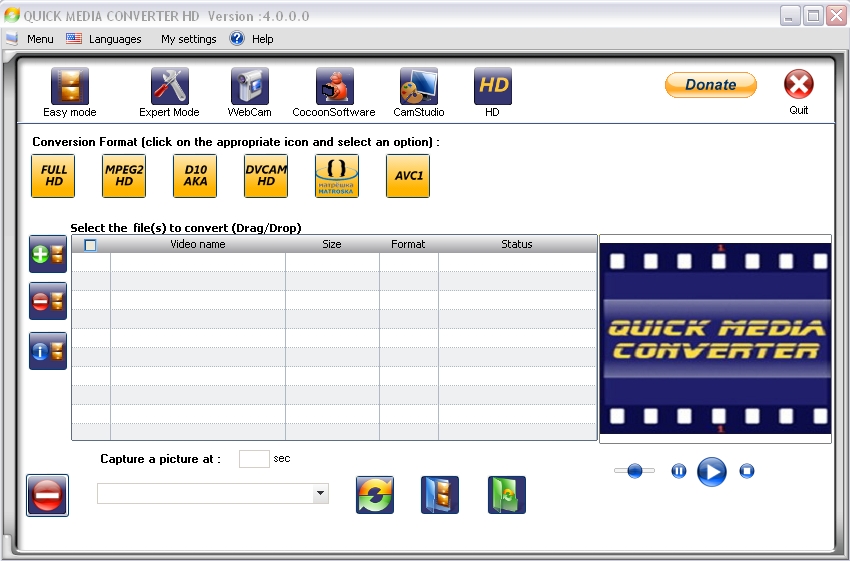Click the red Quit icon
This screenshot has height=561, width=850.
point(799,85)
